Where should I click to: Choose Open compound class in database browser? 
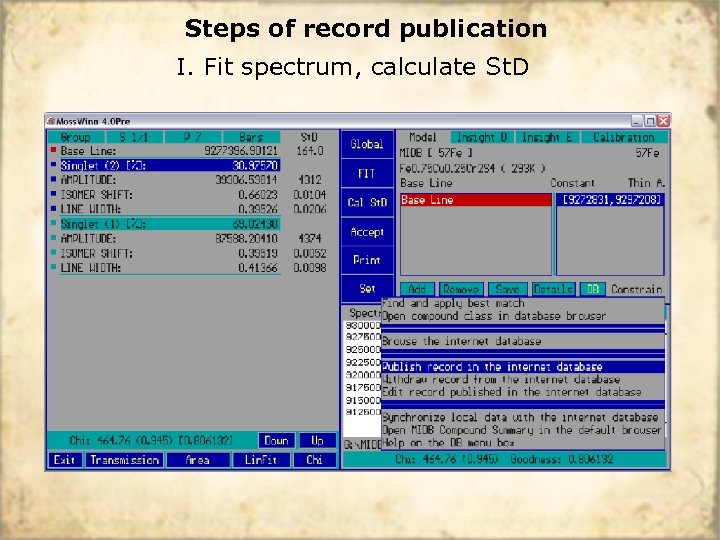coord(523,316)
